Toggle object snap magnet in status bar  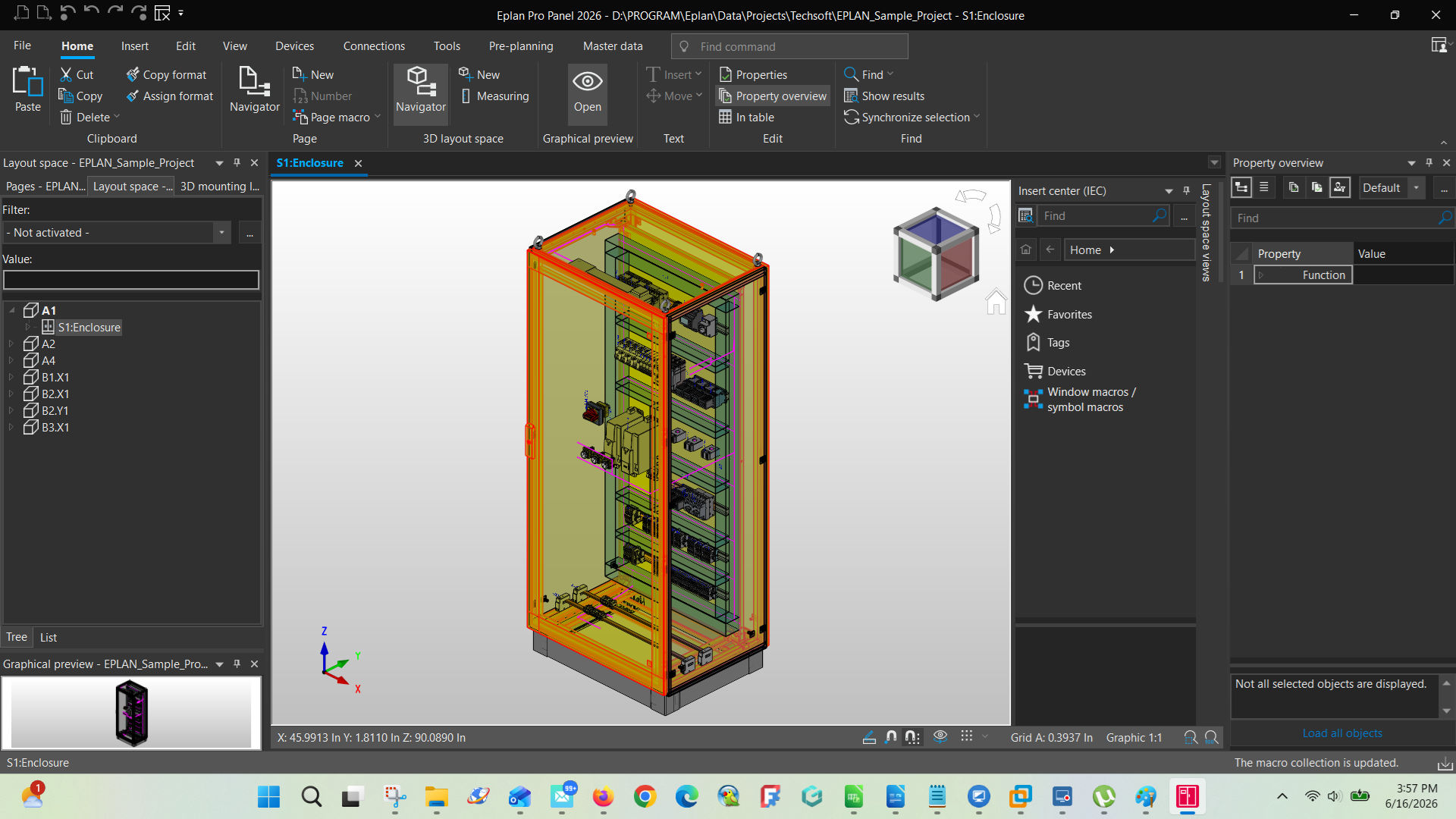point(891,737)
